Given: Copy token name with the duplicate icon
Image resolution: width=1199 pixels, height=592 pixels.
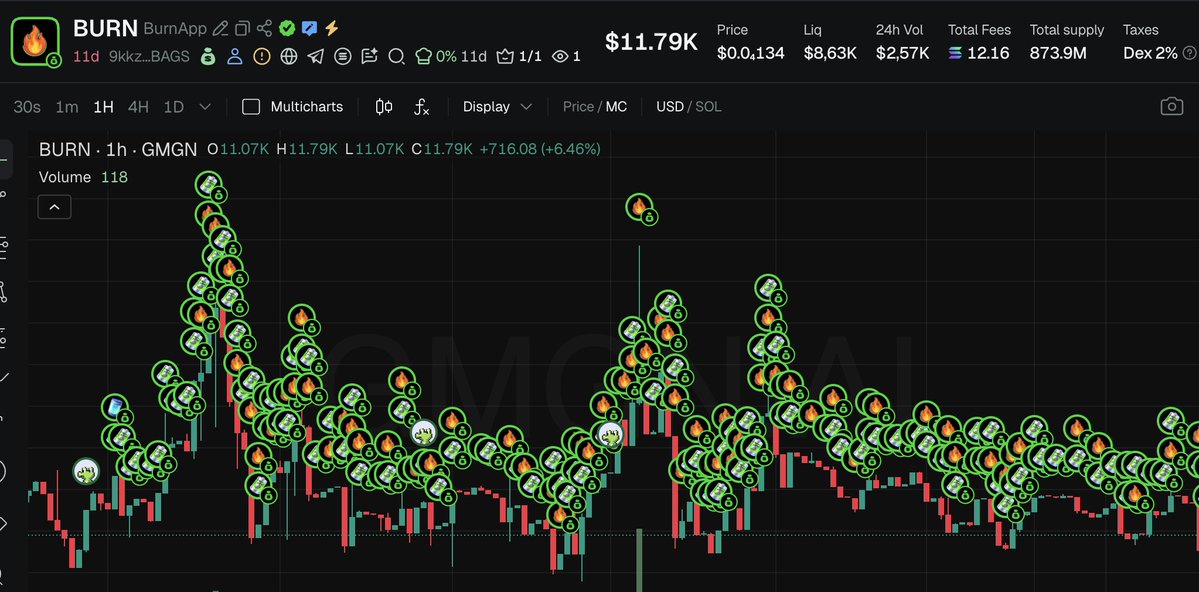Looking at the screenshot, I should [242, 29].
